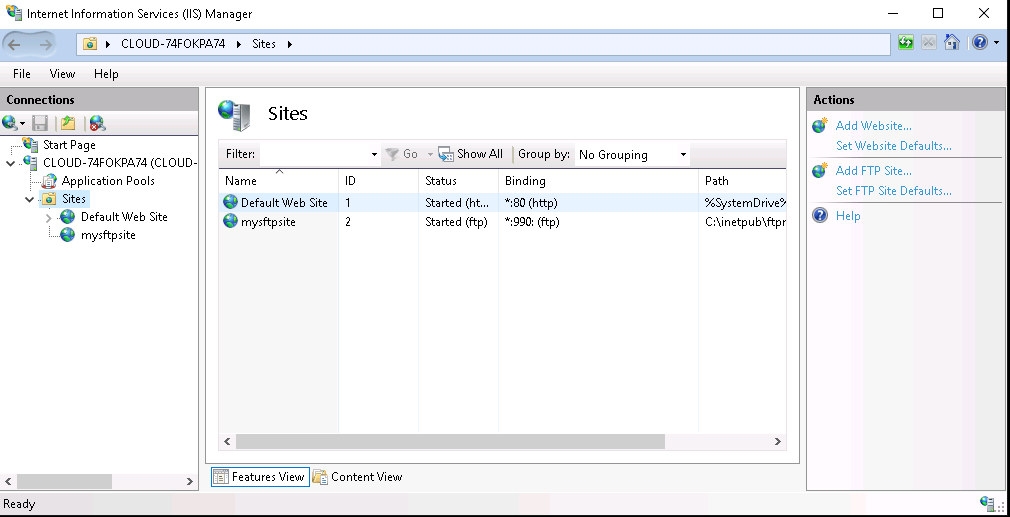Select mysftpsite in Connections tree

[108, 235]
